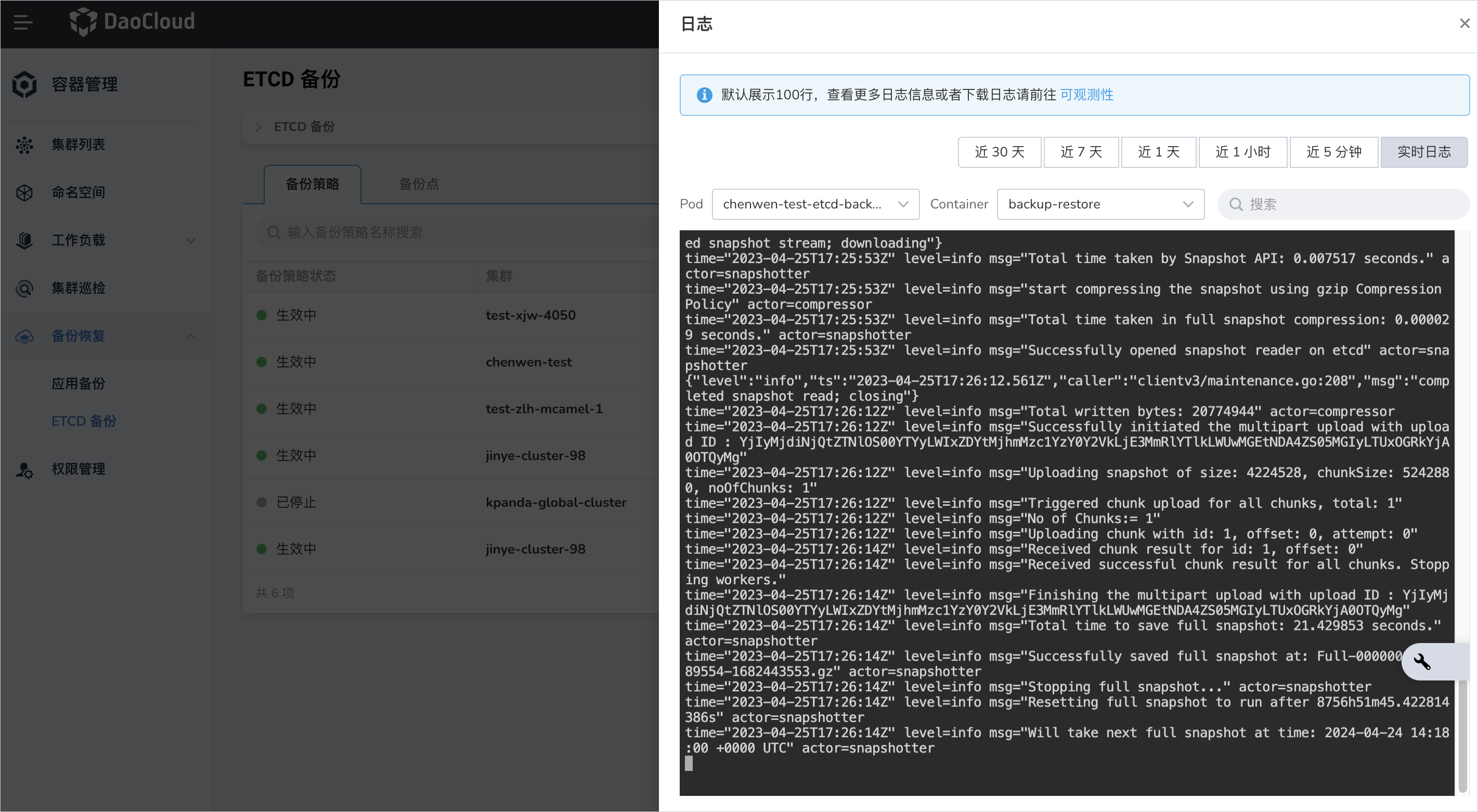Click the 工作负载 icon
Viewport: 1478px width, 812px height.
[x=24, y=240]
